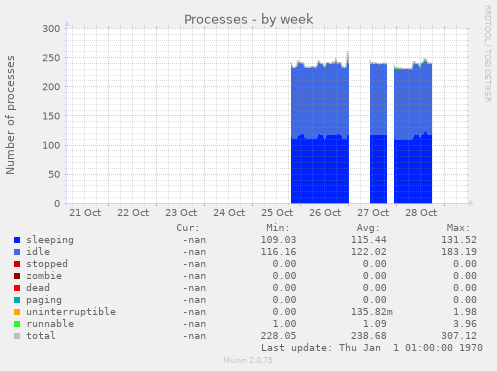Click the '22 Oct' x-axis label
This screenshot has width=497, height=371.
click(133, 213)
